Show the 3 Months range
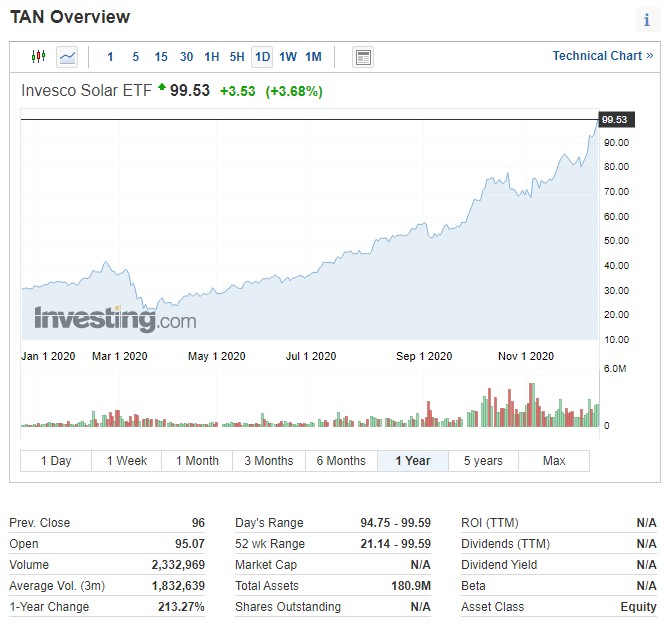Screen dimensions: 668x623 click(269, 461)
